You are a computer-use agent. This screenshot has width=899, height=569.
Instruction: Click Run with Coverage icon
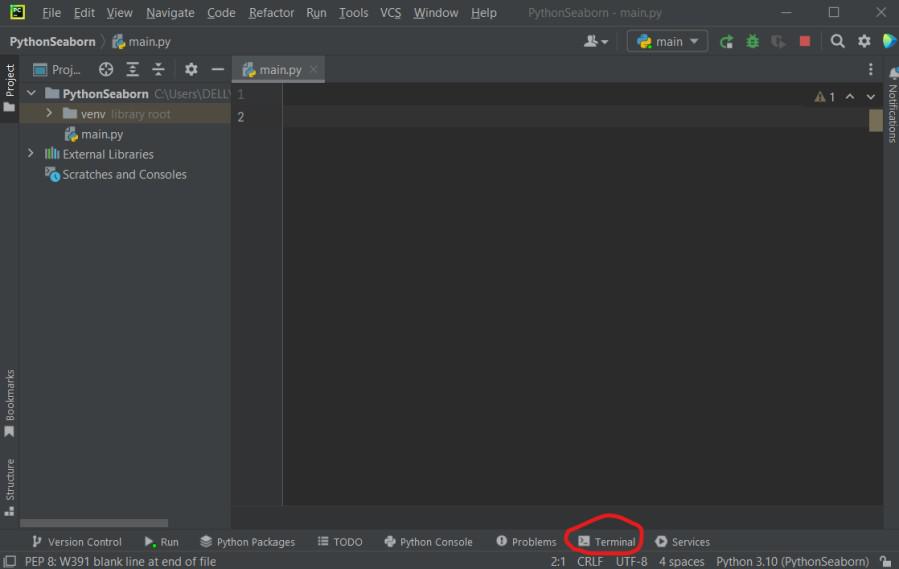(778, 41)
